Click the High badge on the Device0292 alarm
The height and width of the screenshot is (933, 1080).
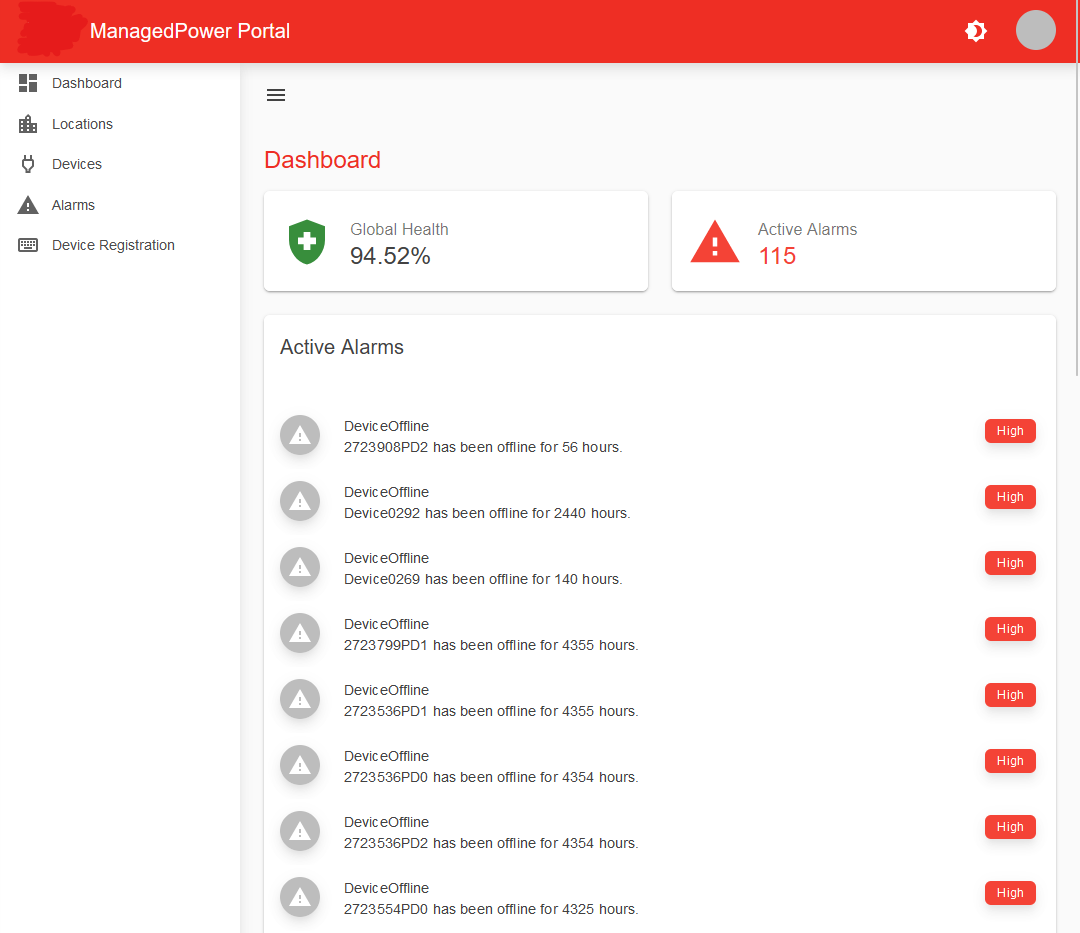pos(1010,497)
